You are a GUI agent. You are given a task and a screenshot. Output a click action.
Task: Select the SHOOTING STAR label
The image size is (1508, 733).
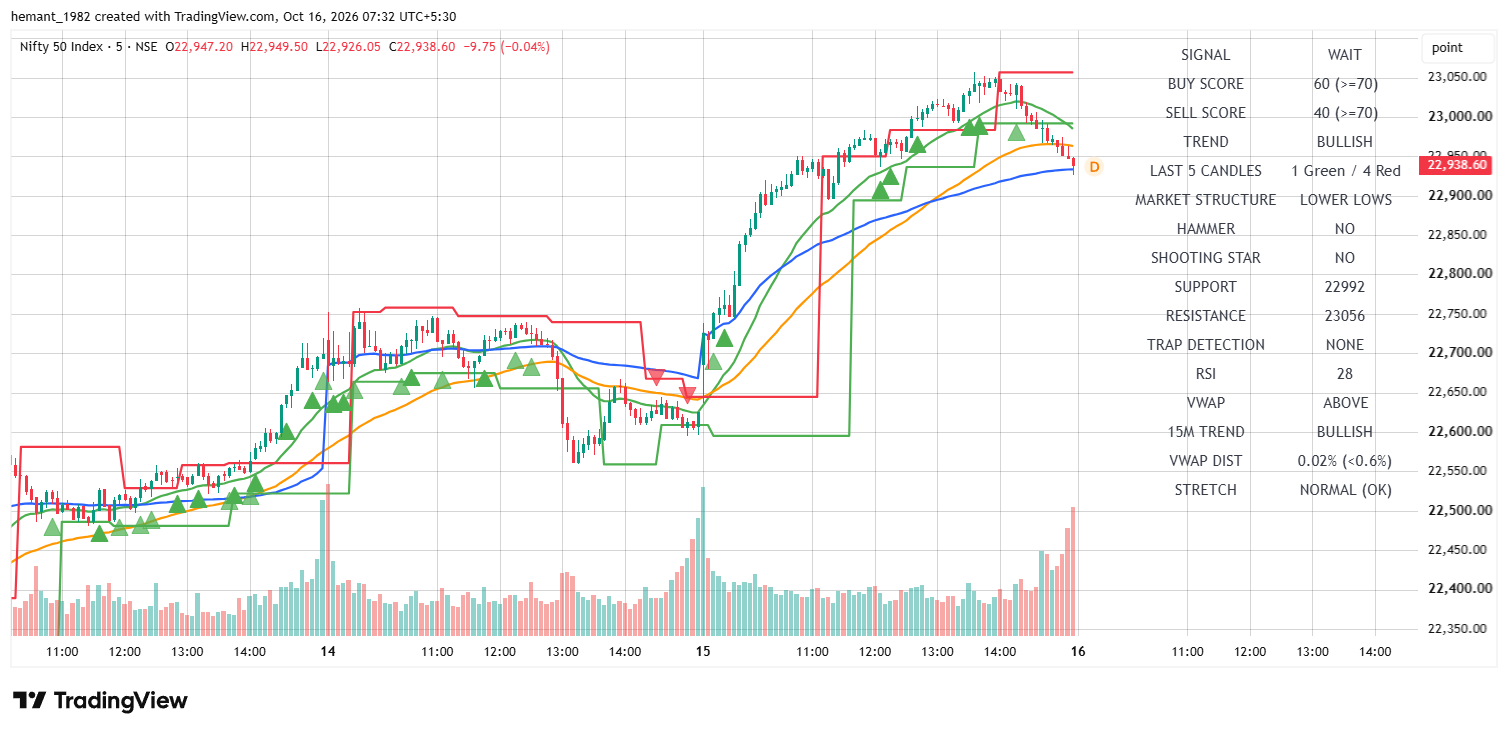(1205, 258)
